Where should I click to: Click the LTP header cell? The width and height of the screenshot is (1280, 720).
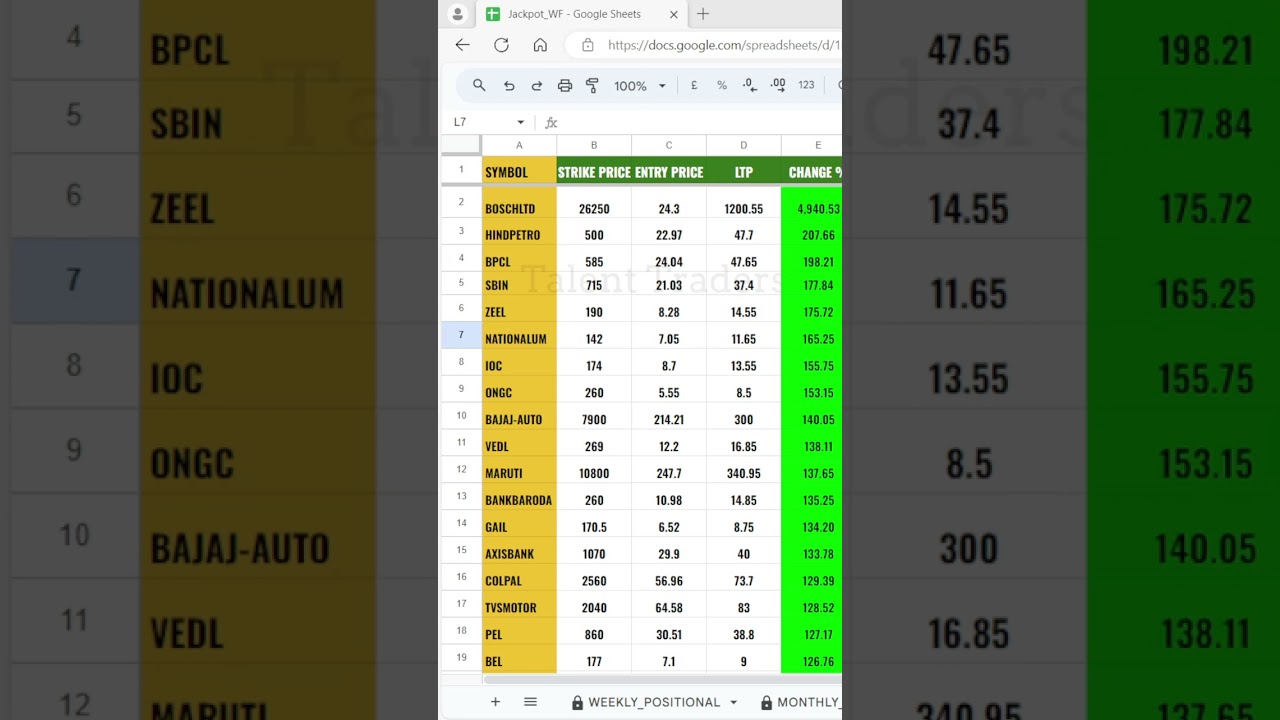tap(744, 172)
